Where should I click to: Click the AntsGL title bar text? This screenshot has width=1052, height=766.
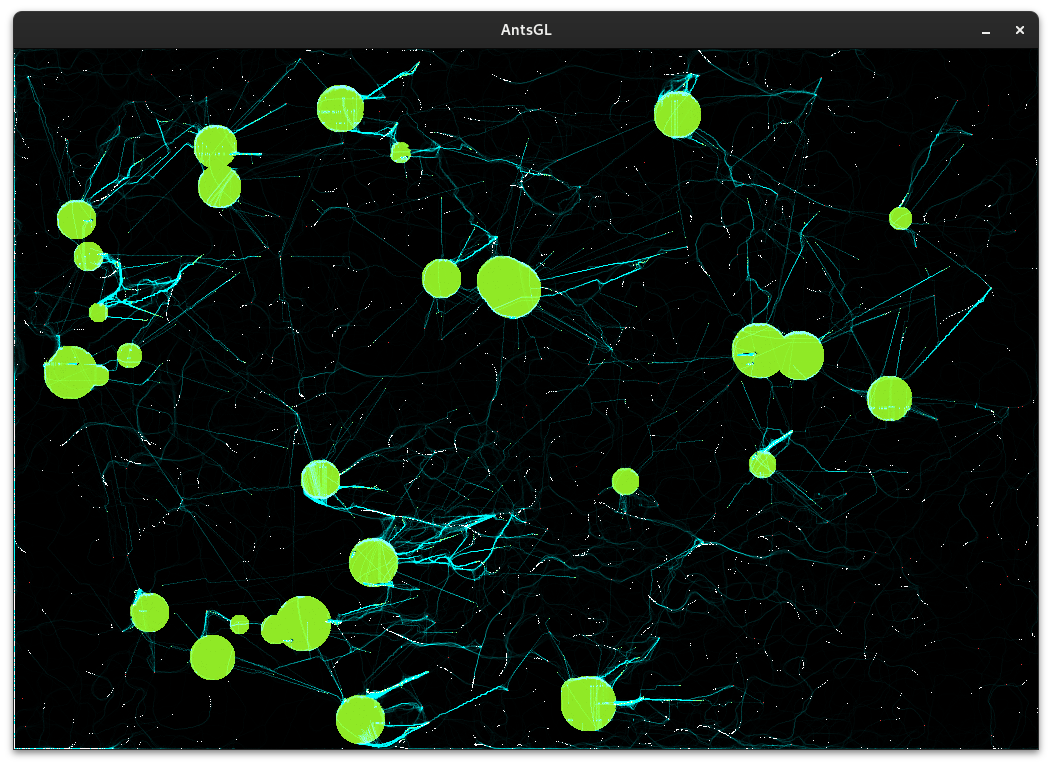tap(526, 30)
